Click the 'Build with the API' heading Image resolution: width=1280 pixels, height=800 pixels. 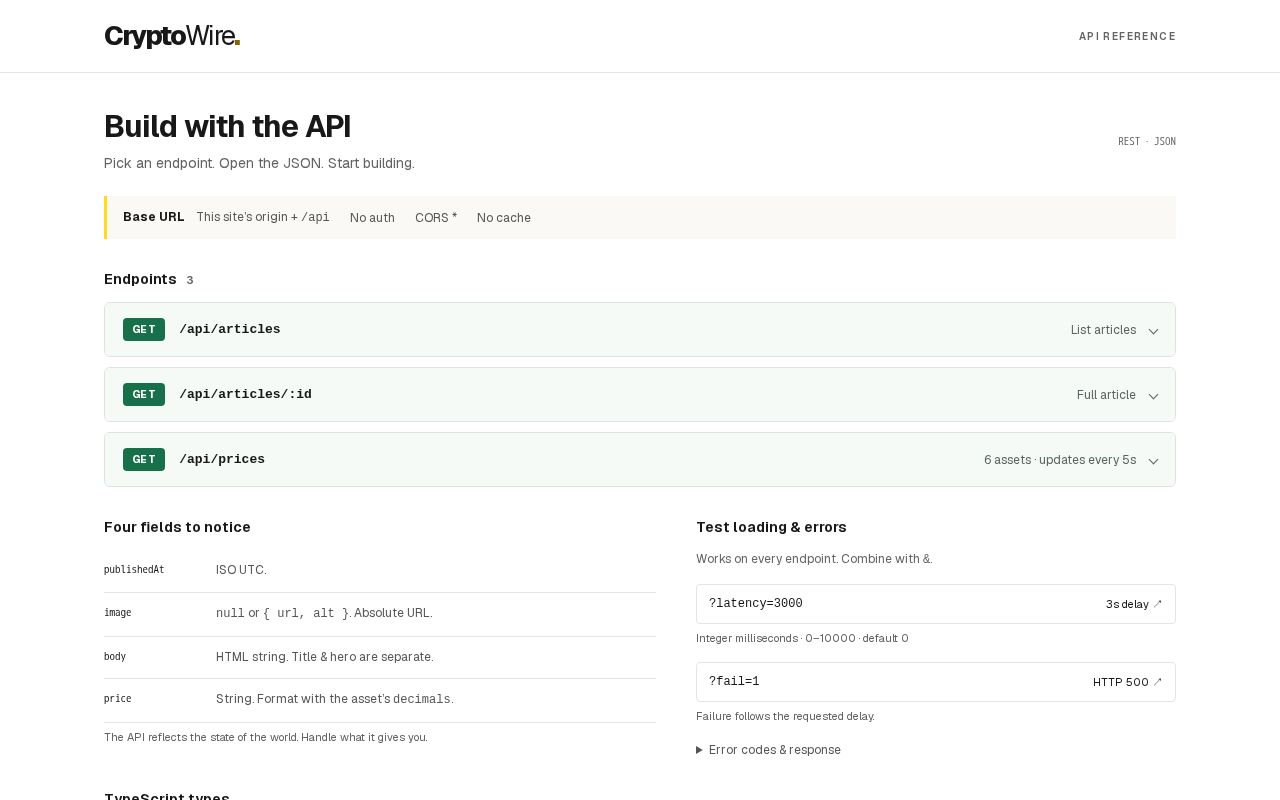click(x=228, y=127)
